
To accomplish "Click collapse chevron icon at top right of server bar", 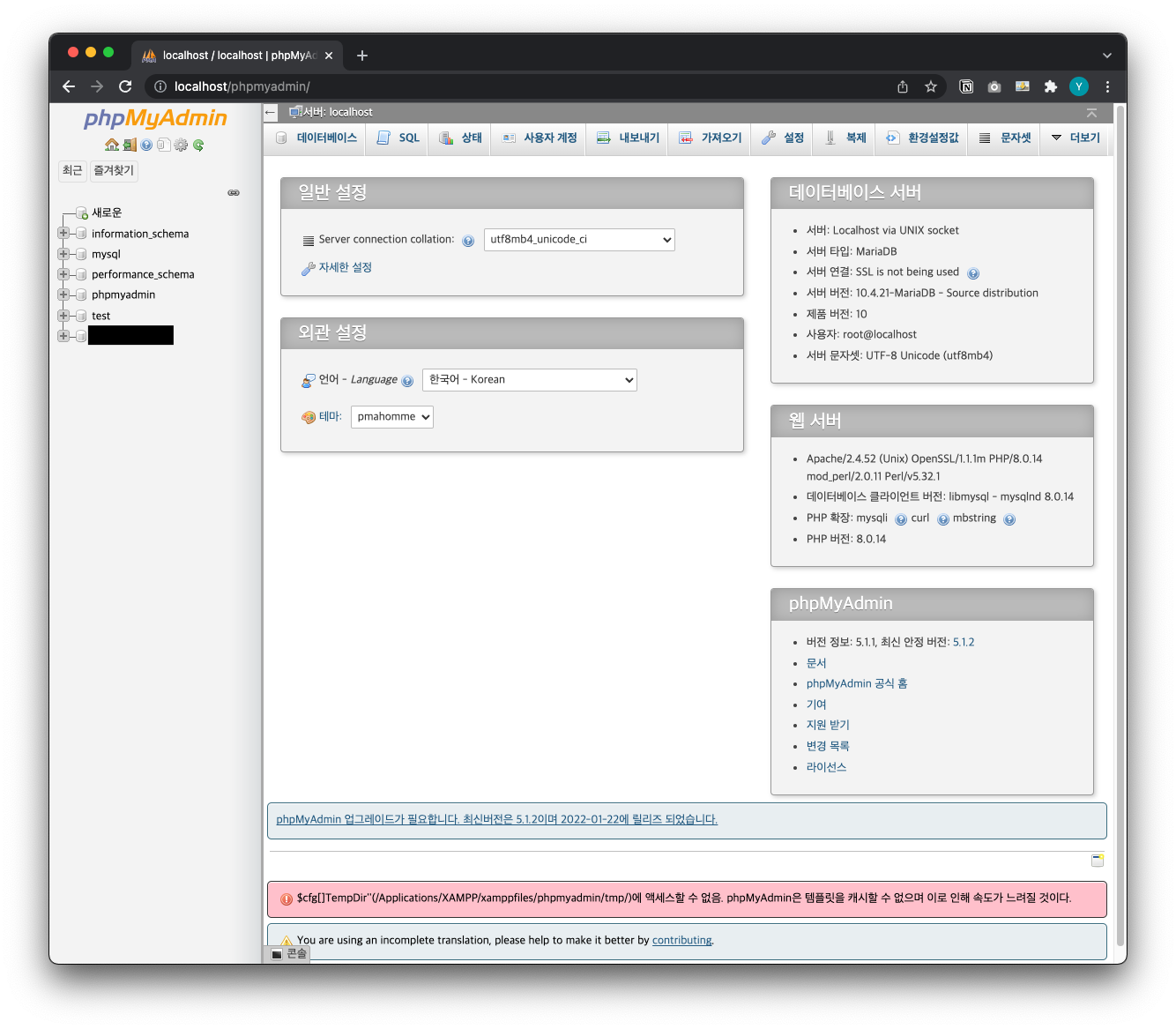I will 1091,112.
